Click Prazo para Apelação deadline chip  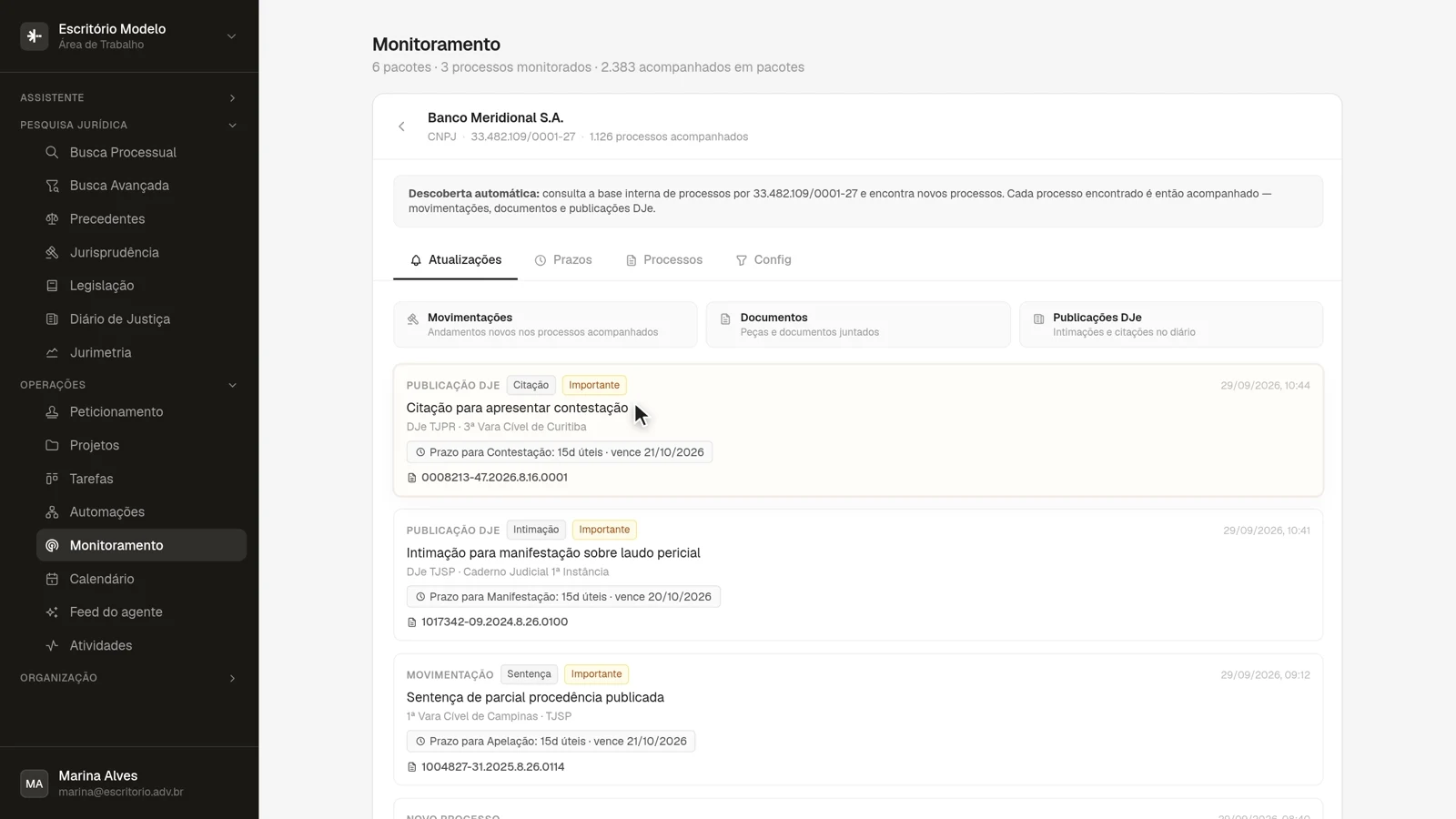click(x=551, y=742)
